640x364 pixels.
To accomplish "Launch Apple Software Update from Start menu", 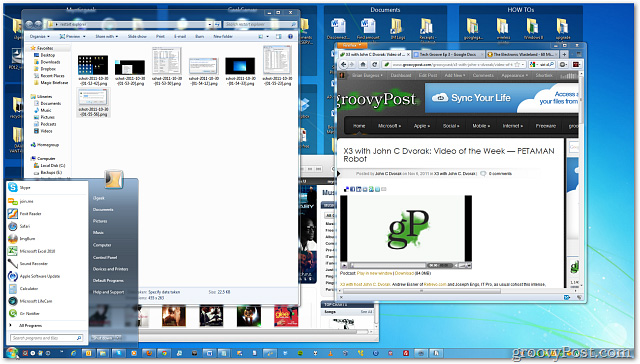I will 47,276.
